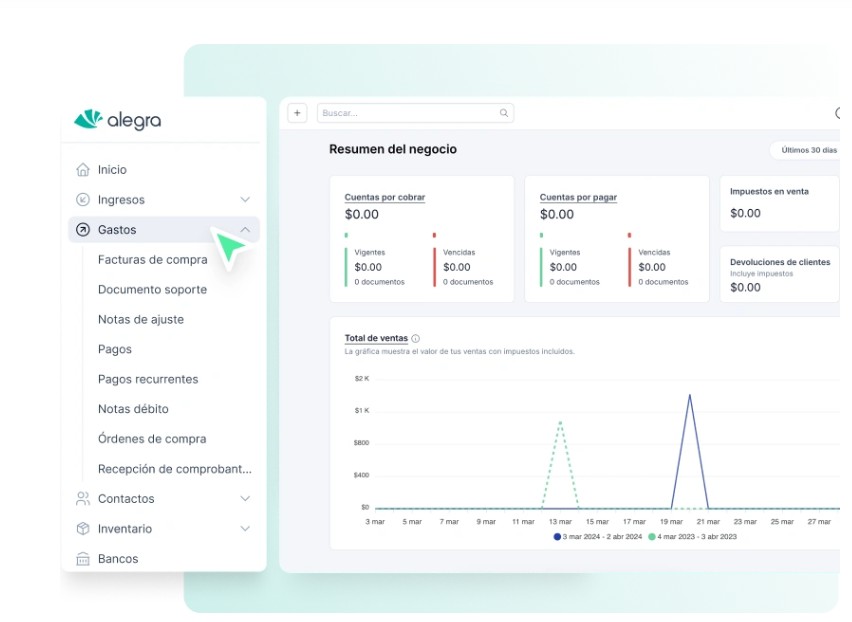The height and width of the screenshot is (622, 852).
Task: Expand the Ingresos menu chevron
Action: pyautogui.click(x=245, y=200)
